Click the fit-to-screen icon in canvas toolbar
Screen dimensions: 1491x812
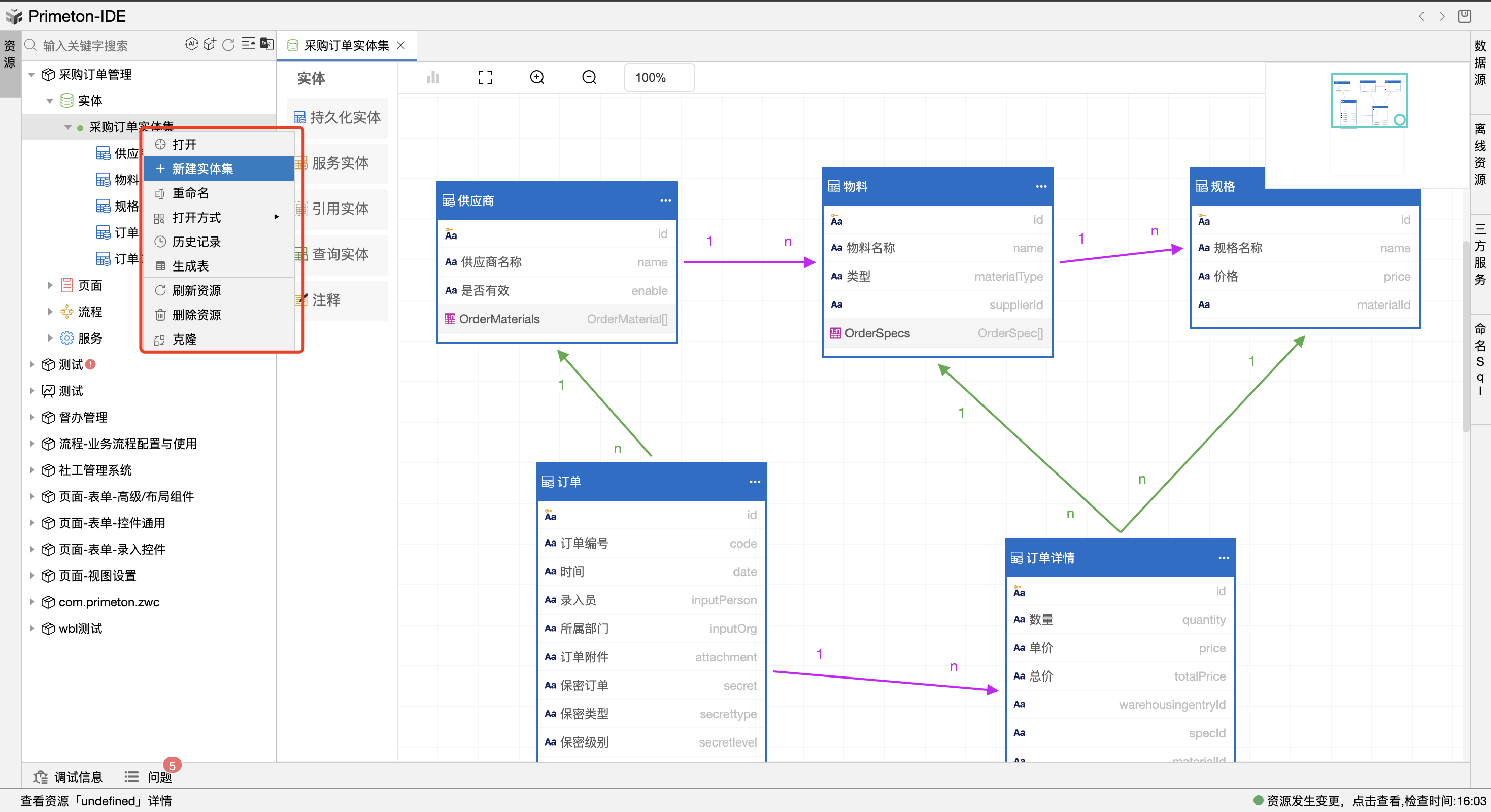pos(485,78)
